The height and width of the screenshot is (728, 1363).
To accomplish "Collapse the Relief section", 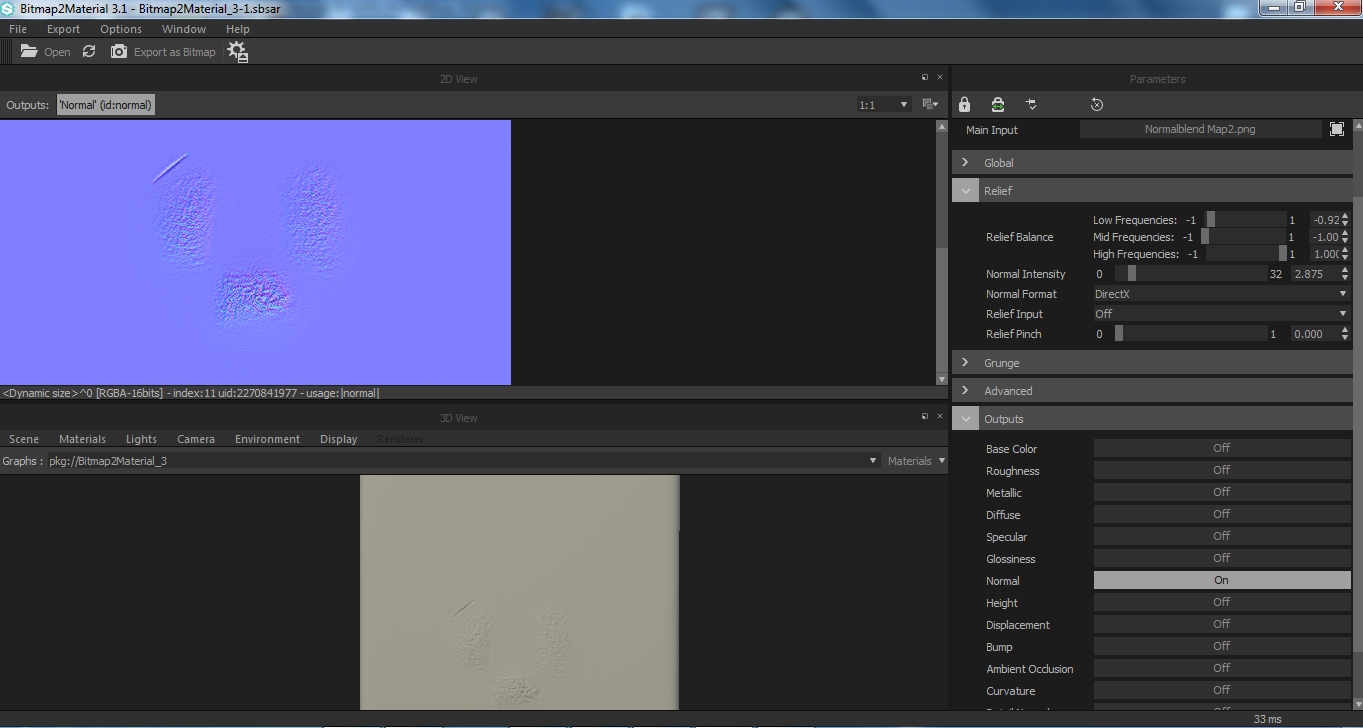I will (x=965, y=190).
